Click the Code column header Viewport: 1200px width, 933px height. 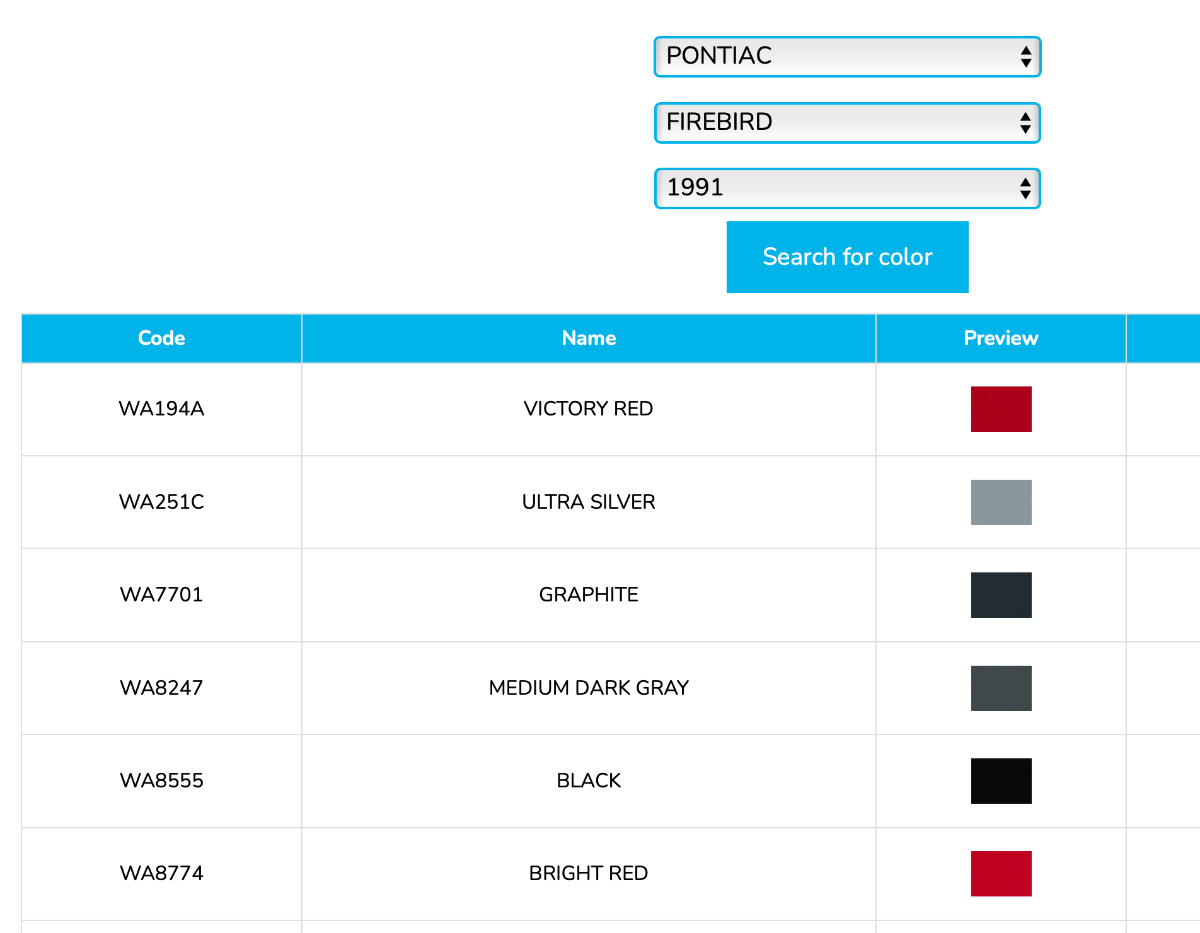[x=161, y=338]
